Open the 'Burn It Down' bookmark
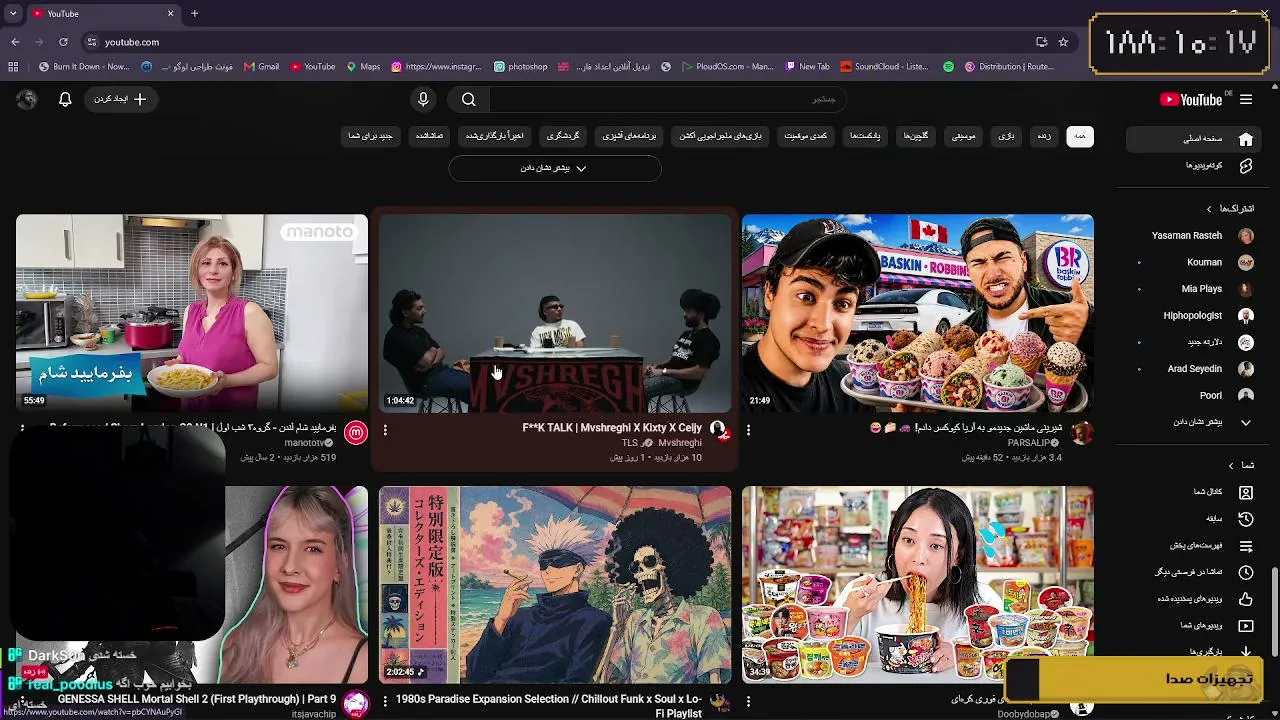The width and height of the screenshot is (1280, 720). (x=84, y=67)
